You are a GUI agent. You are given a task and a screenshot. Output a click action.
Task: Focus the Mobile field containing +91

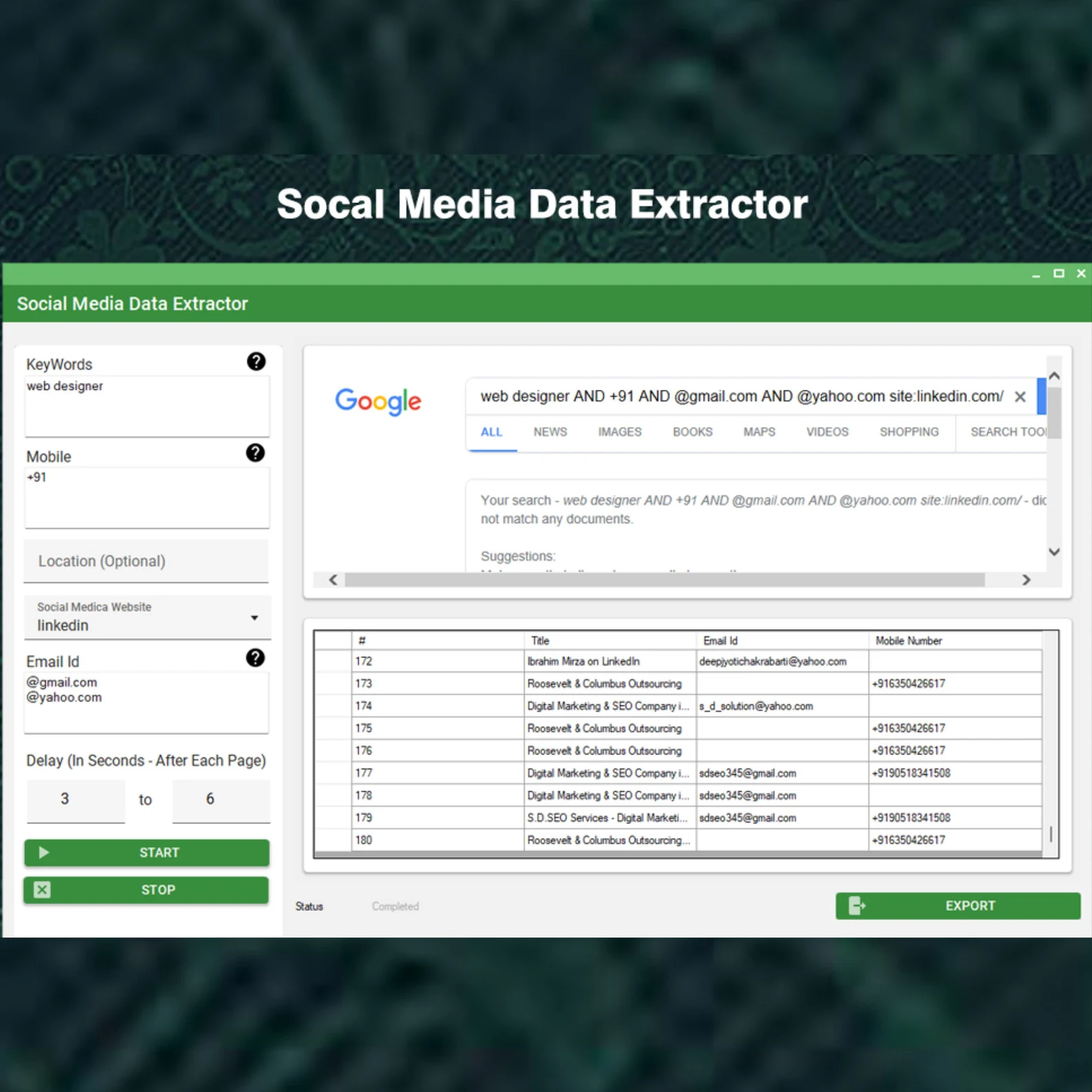(147, 498)
